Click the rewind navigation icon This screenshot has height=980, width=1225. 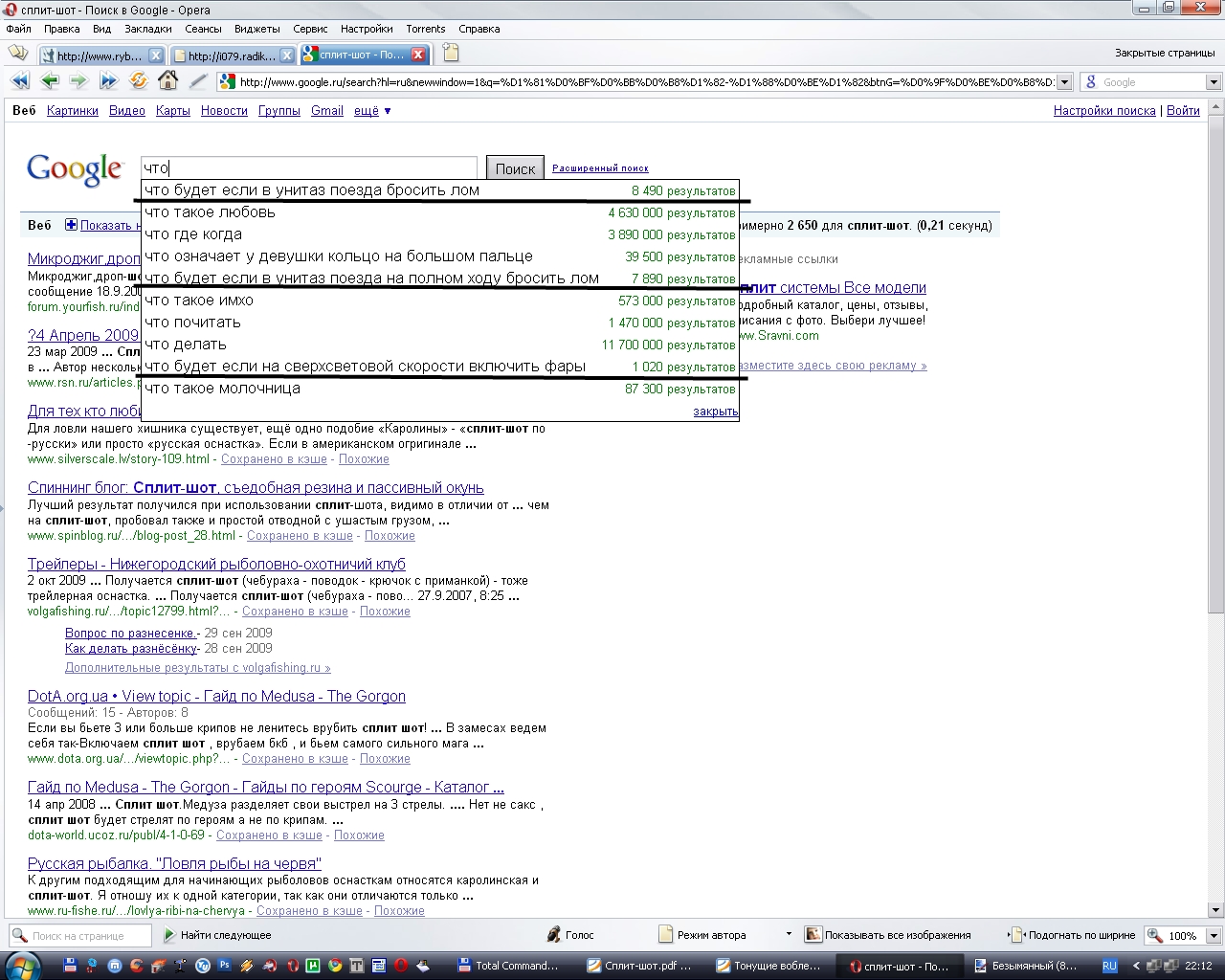pos(20,81)
